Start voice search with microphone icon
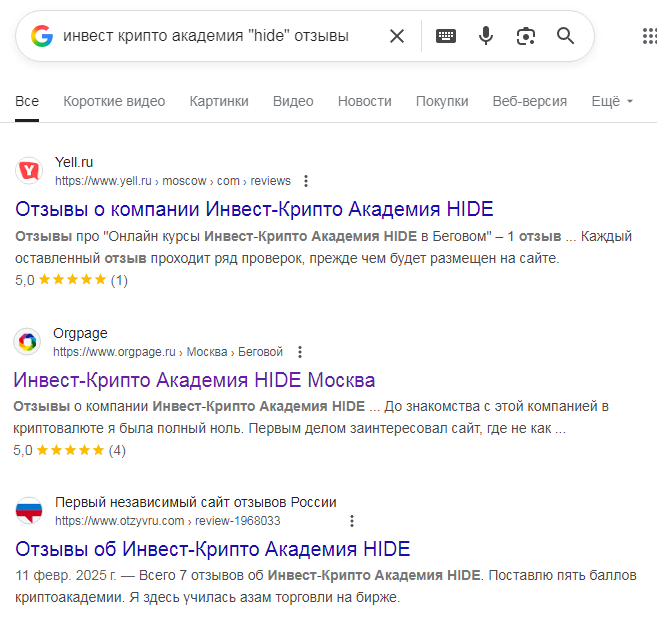 click(x=486, y=36)
